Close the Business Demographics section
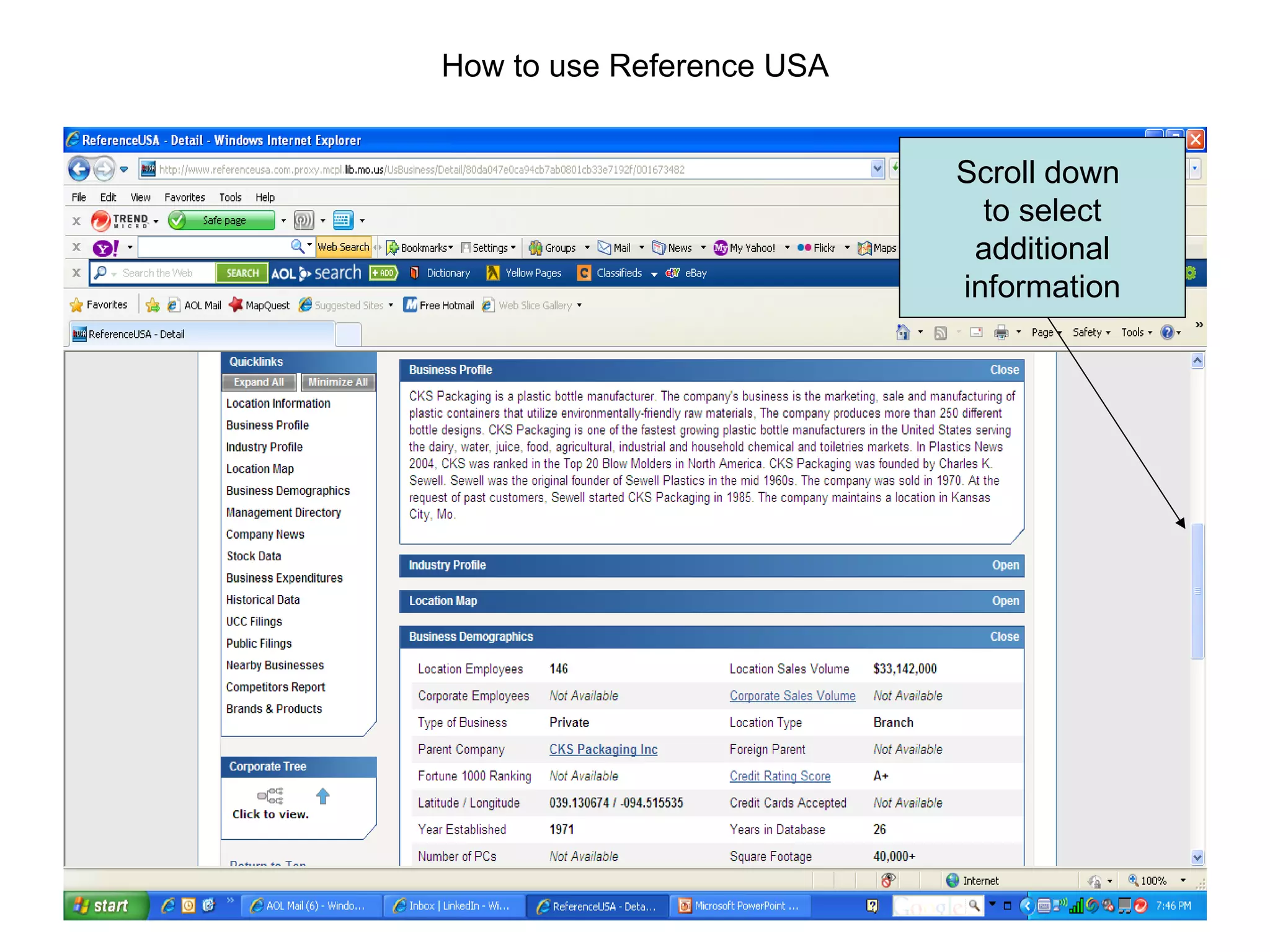Screen dimensions: 1270x952 [x=1005, y=637]
